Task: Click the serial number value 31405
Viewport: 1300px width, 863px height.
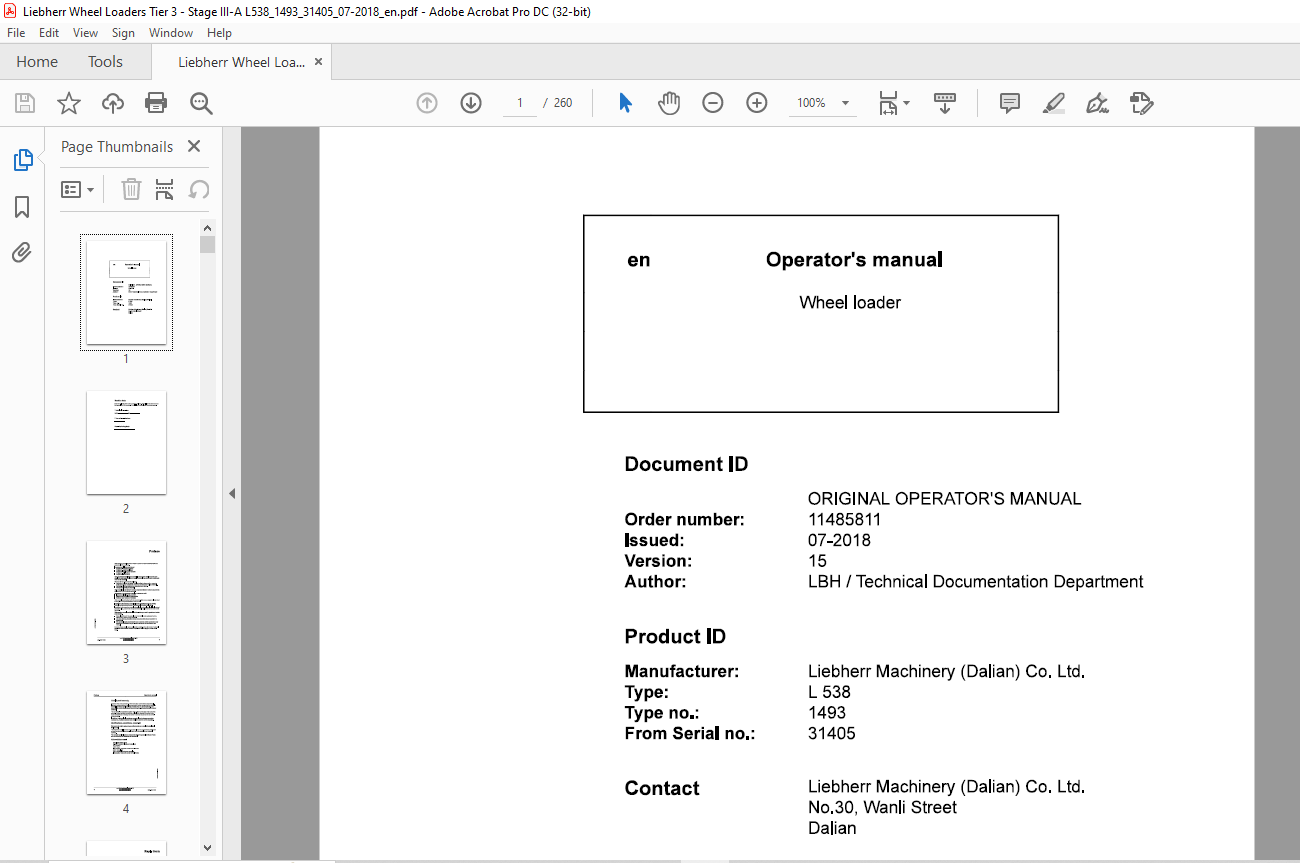Action: click(832, 734)
